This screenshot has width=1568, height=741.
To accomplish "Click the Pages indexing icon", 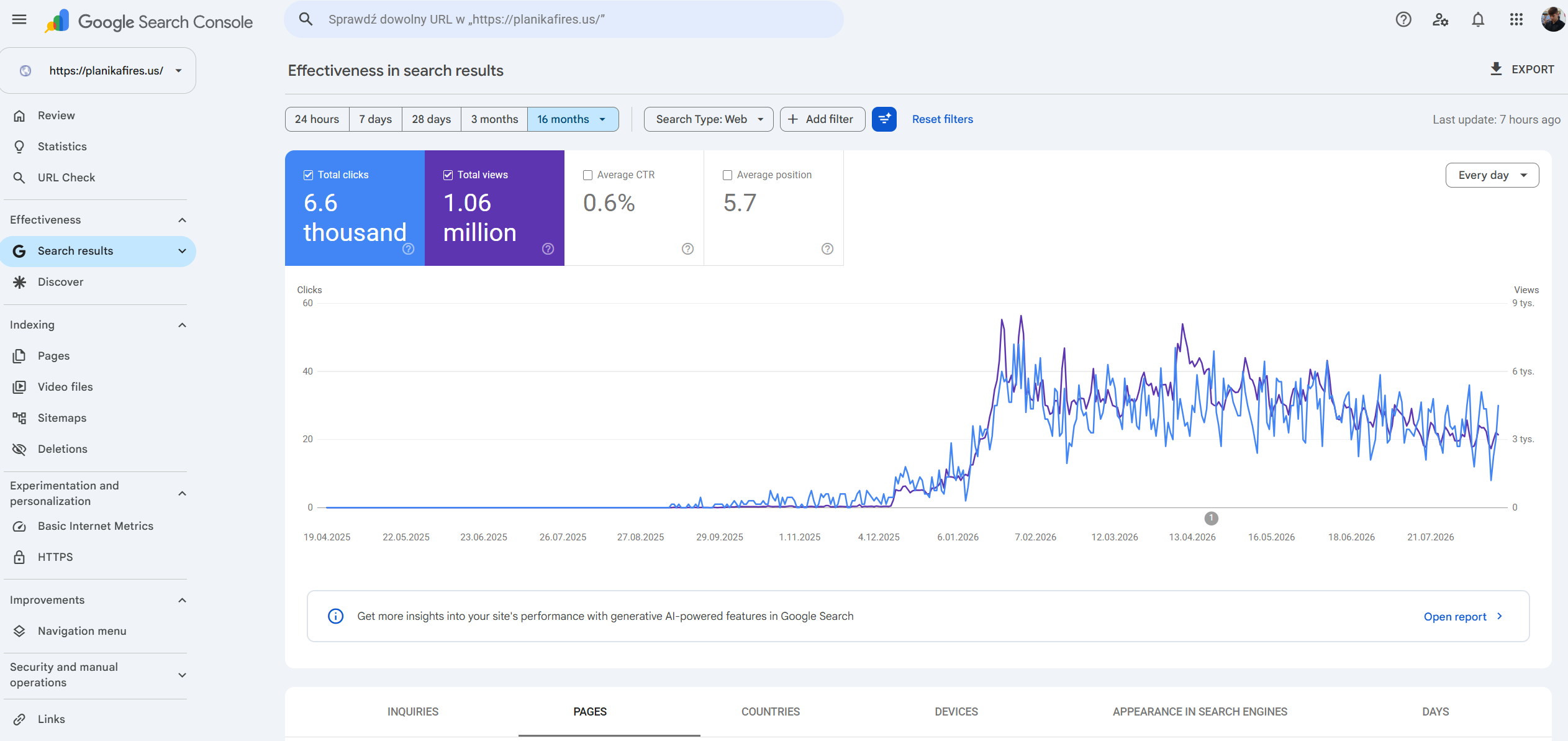I will 19,356.
